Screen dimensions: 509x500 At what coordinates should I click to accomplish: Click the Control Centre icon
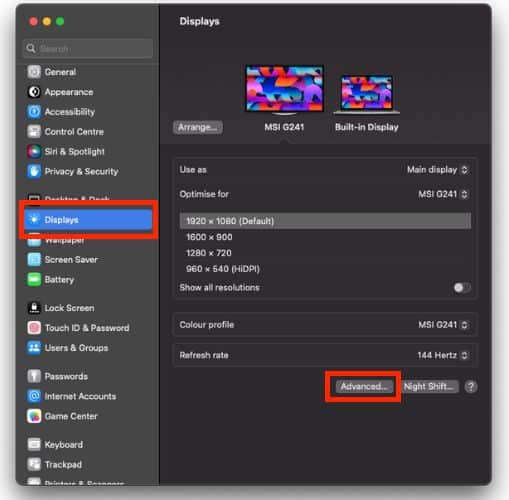pyautogui.click(x=34, y=132)
